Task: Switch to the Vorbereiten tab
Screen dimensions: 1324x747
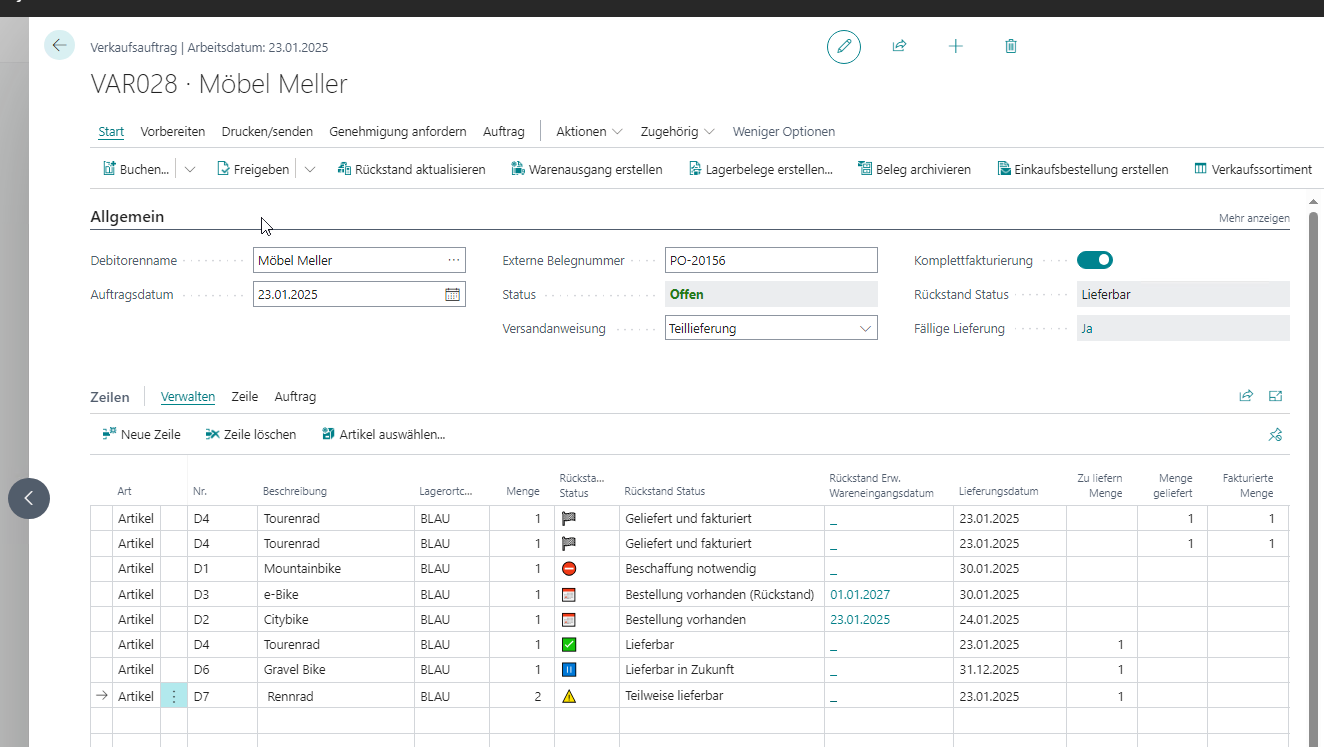Action: pyautogui.click(x=172, y=132)
